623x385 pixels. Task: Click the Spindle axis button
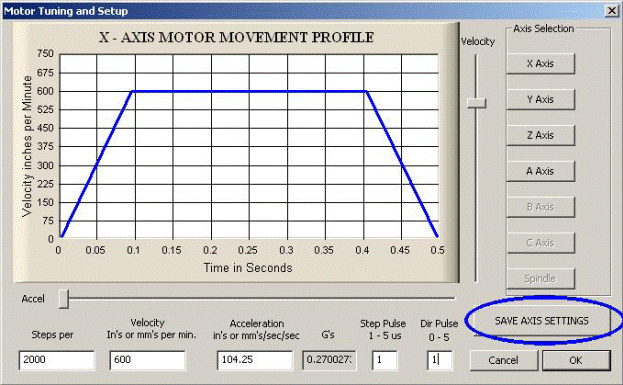coord(540,279)
